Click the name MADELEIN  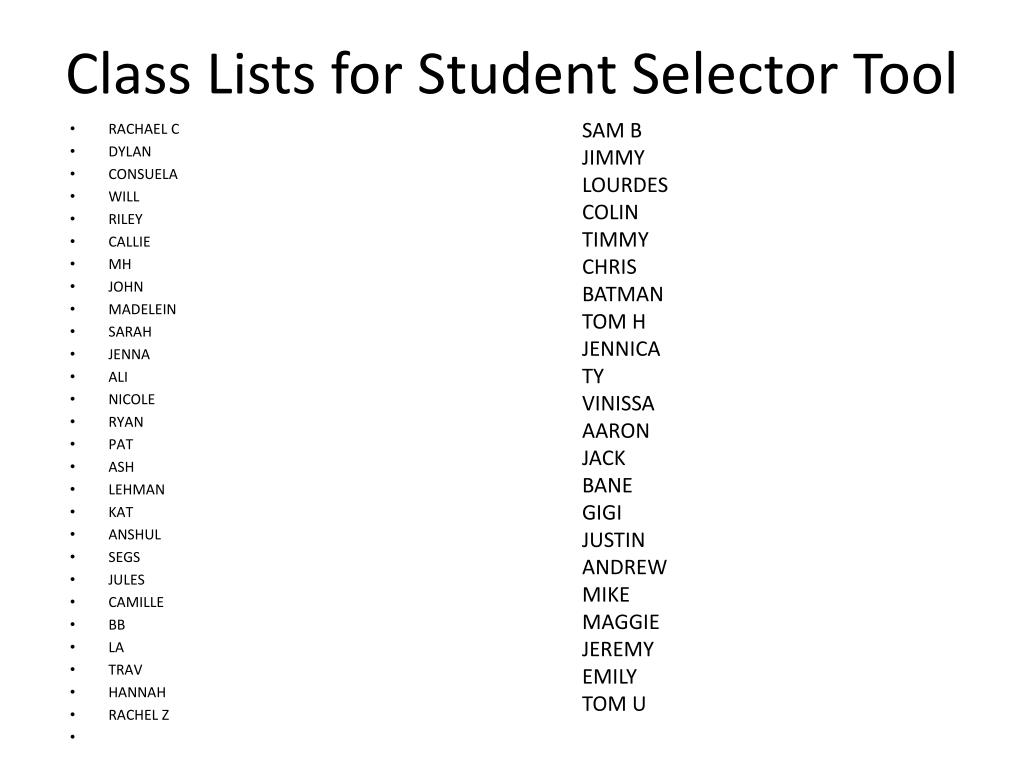[x=142, y=310]
